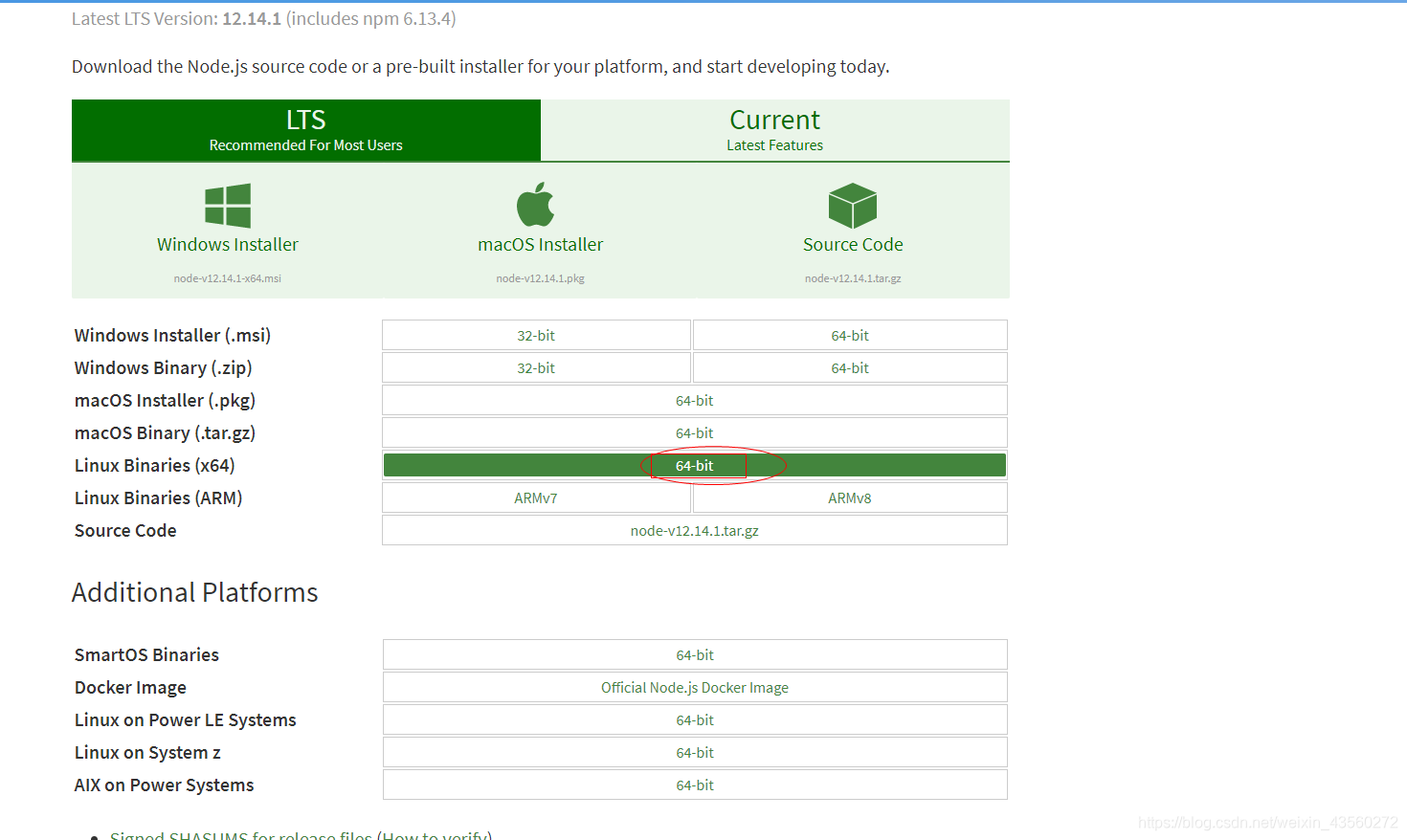
Task: Click the Linux on Power LE Systems label
Action: coord(186,720)
